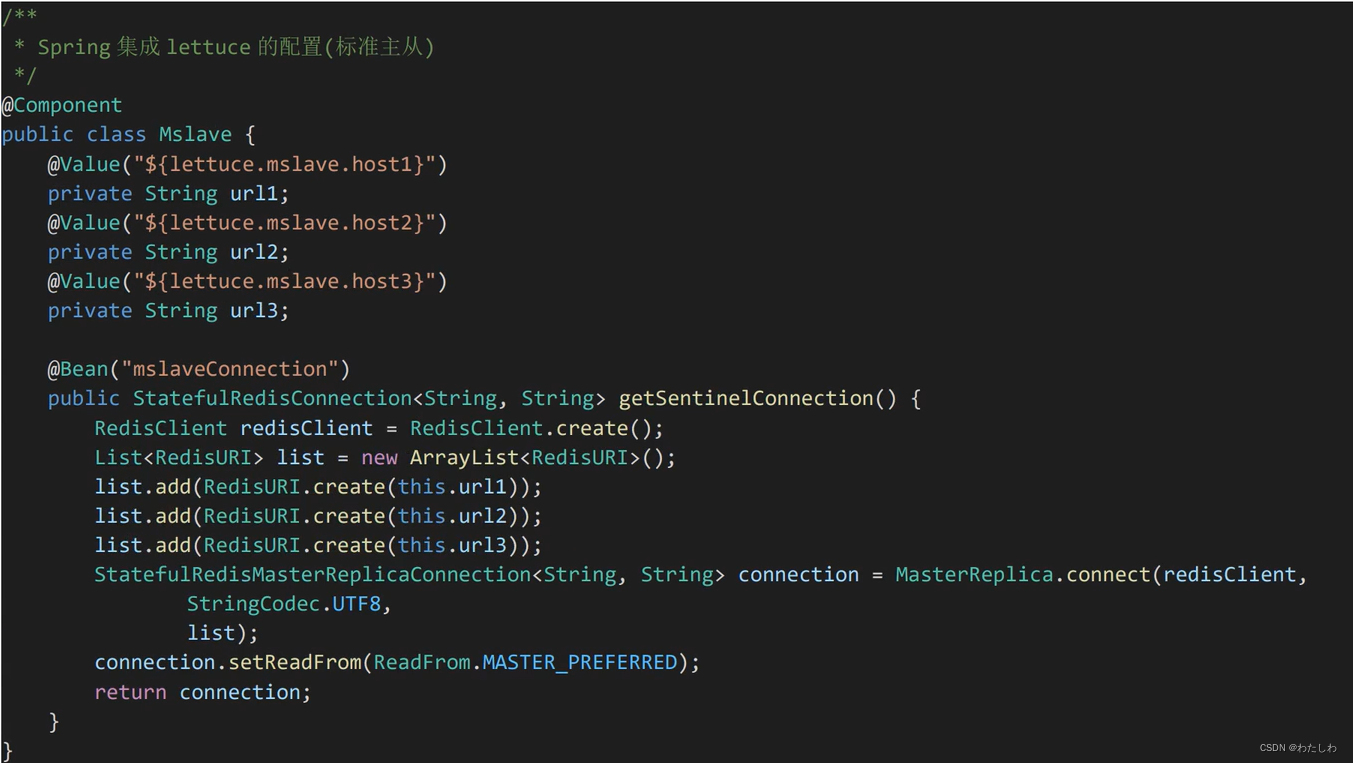Viewport: 1353px width, 763px height.
Task: Place cursor on url2 field declaration
Action: point(168,252)
